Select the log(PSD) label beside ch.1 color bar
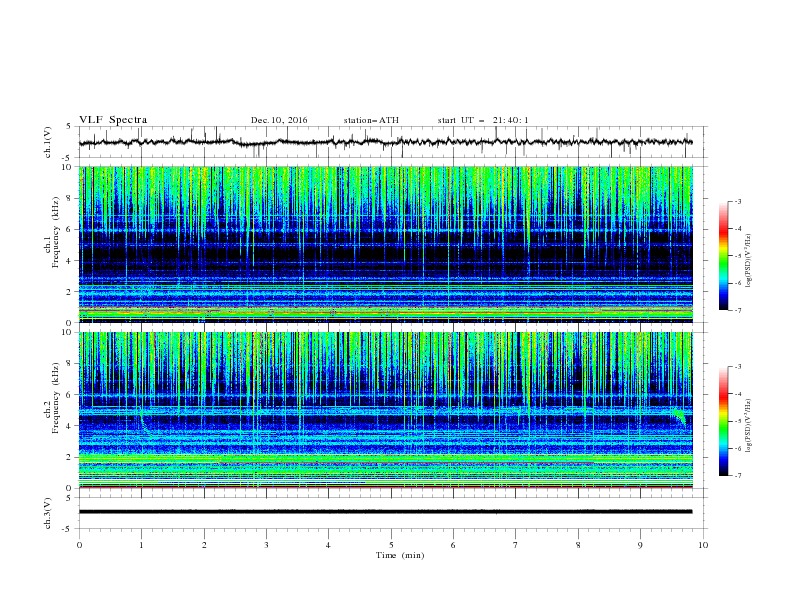792x612 pixels. (748, 261)
